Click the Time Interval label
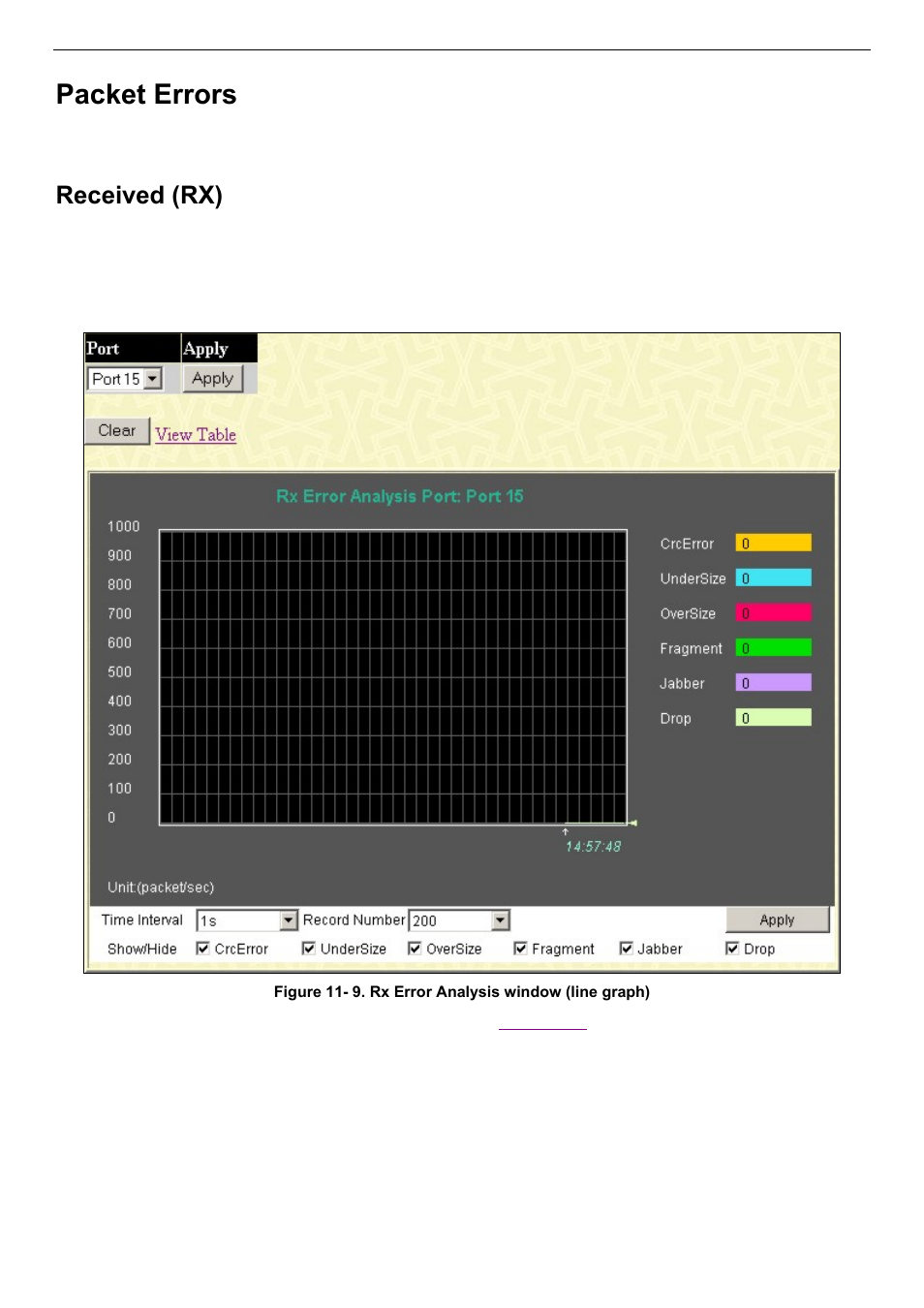Screen dimensions: 924x1308 tap(141, 920)
